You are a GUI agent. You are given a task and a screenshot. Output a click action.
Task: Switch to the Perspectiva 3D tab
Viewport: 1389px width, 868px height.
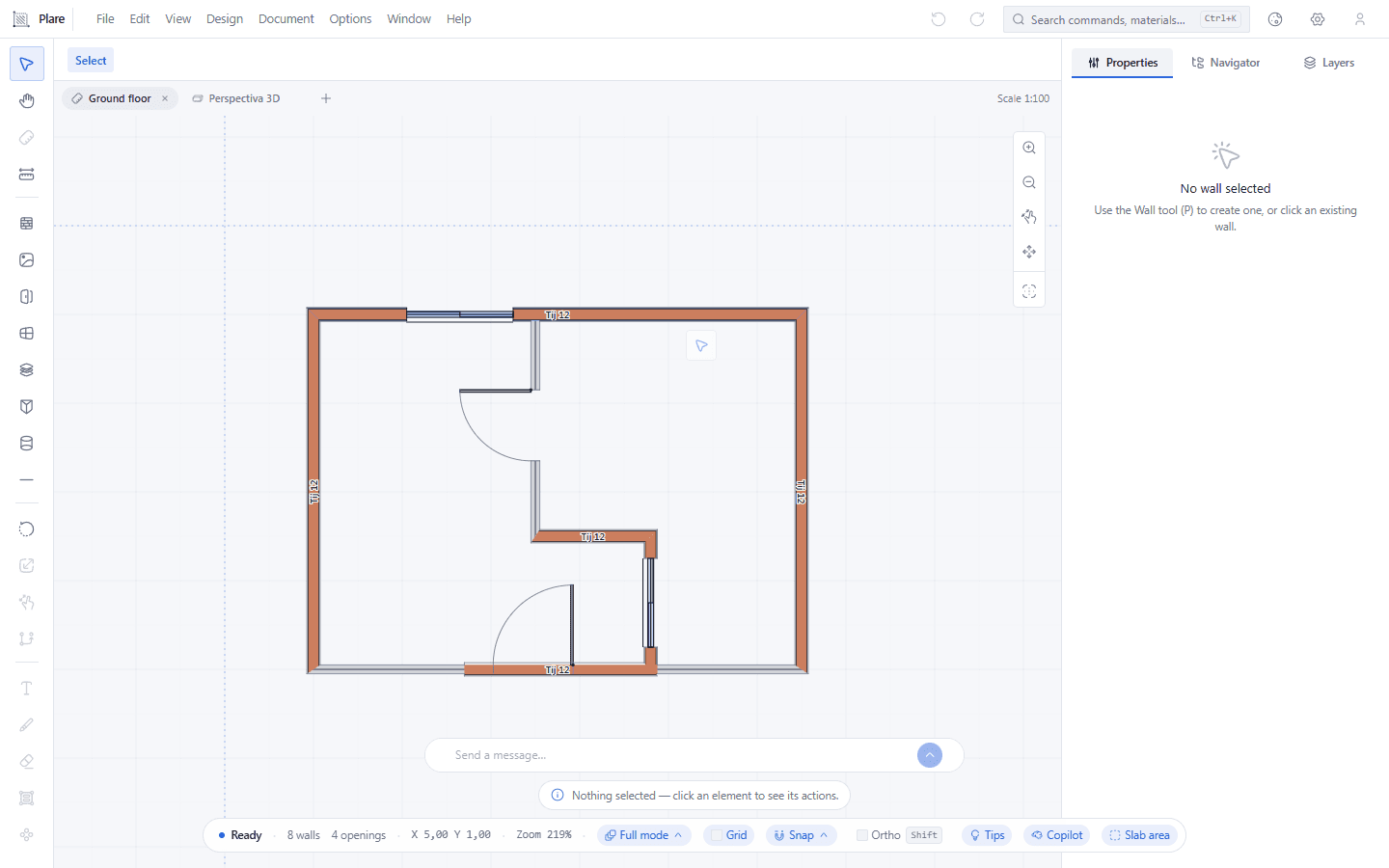(236, 98)
